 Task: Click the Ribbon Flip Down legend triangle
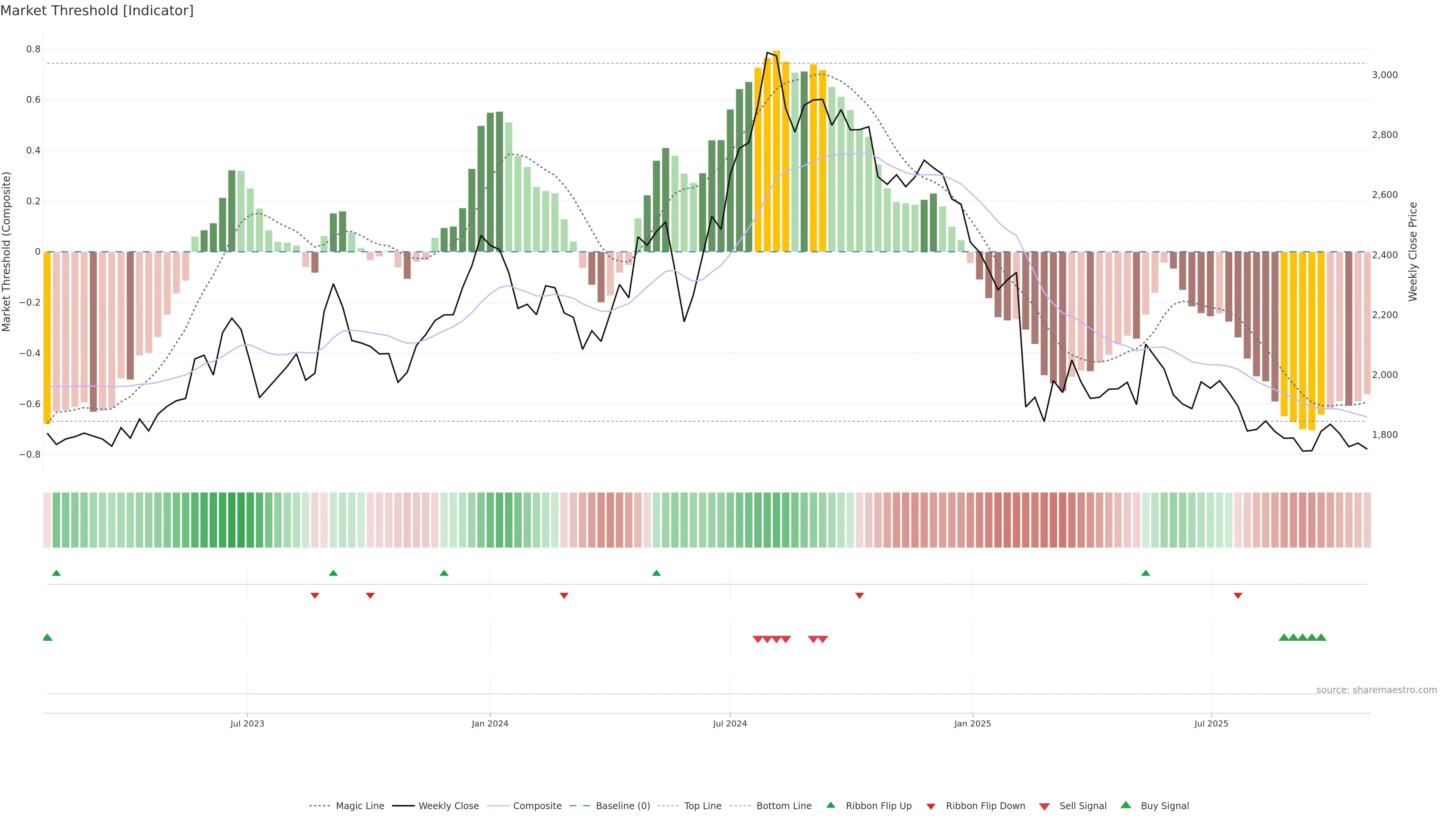click(931, 806)
